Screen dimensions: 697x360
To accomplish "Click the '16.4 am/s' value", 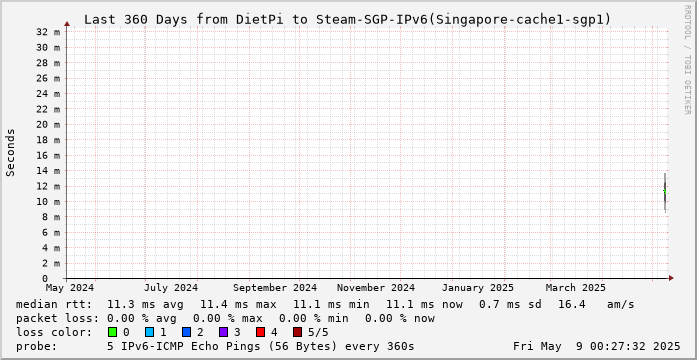I will [597, 305].
